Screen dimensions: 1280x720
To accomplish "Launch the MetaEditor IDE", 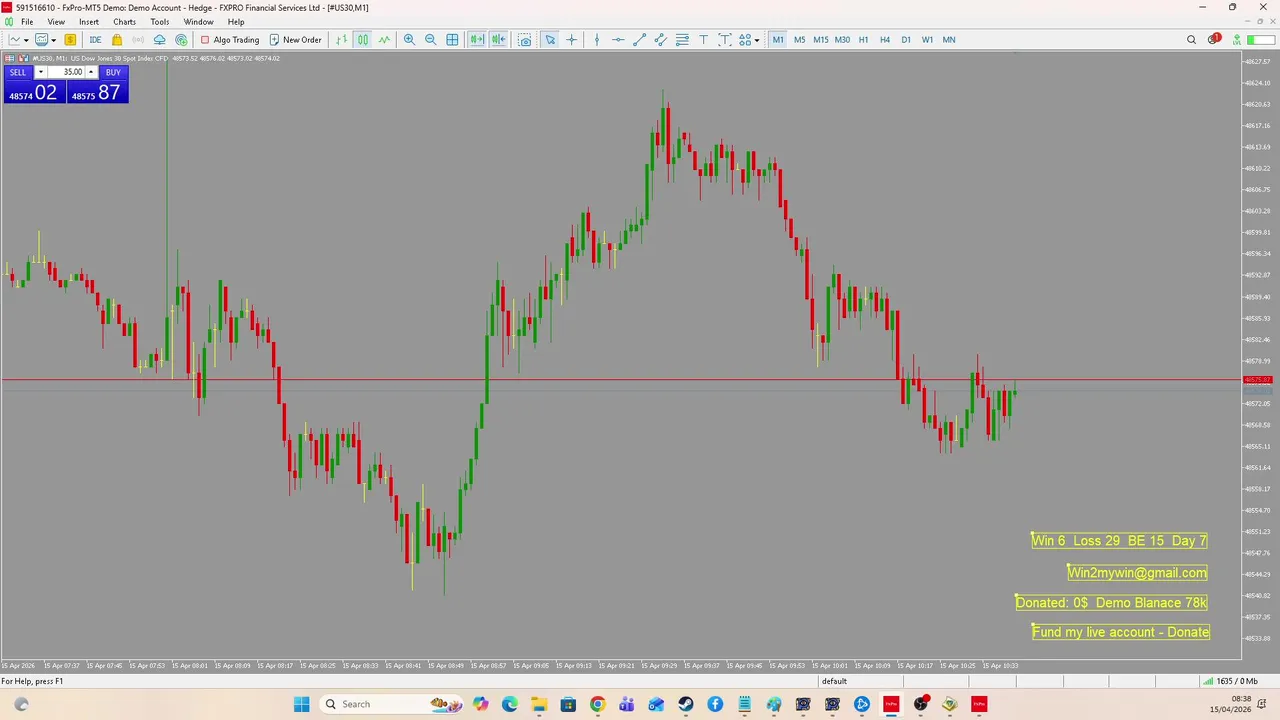I will (95, 40).
